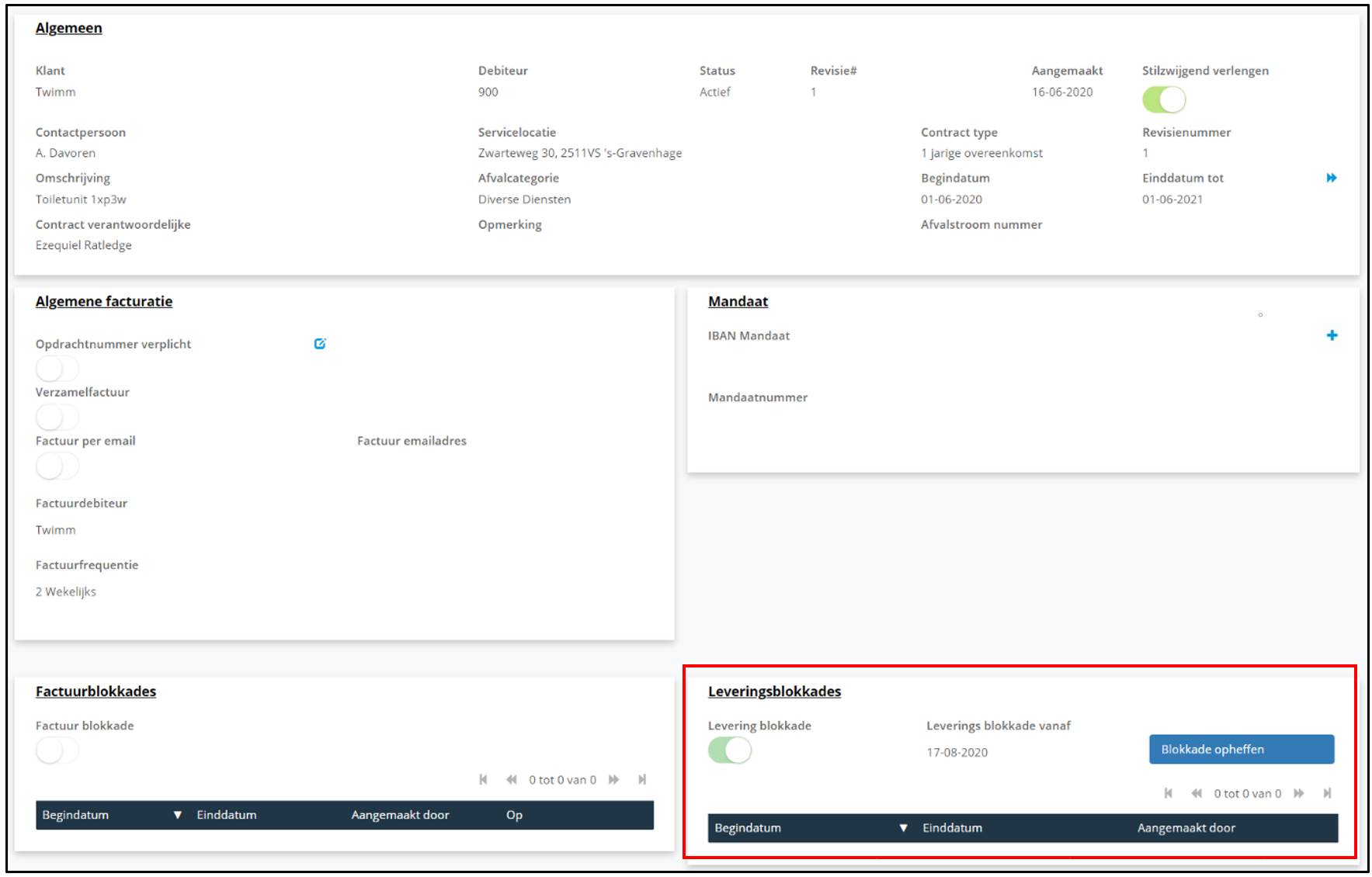This screenshot has height=877, width=1372.
Task: Disable Stilzwijgend verlengen toggle
Action: tap(1164, 99)
